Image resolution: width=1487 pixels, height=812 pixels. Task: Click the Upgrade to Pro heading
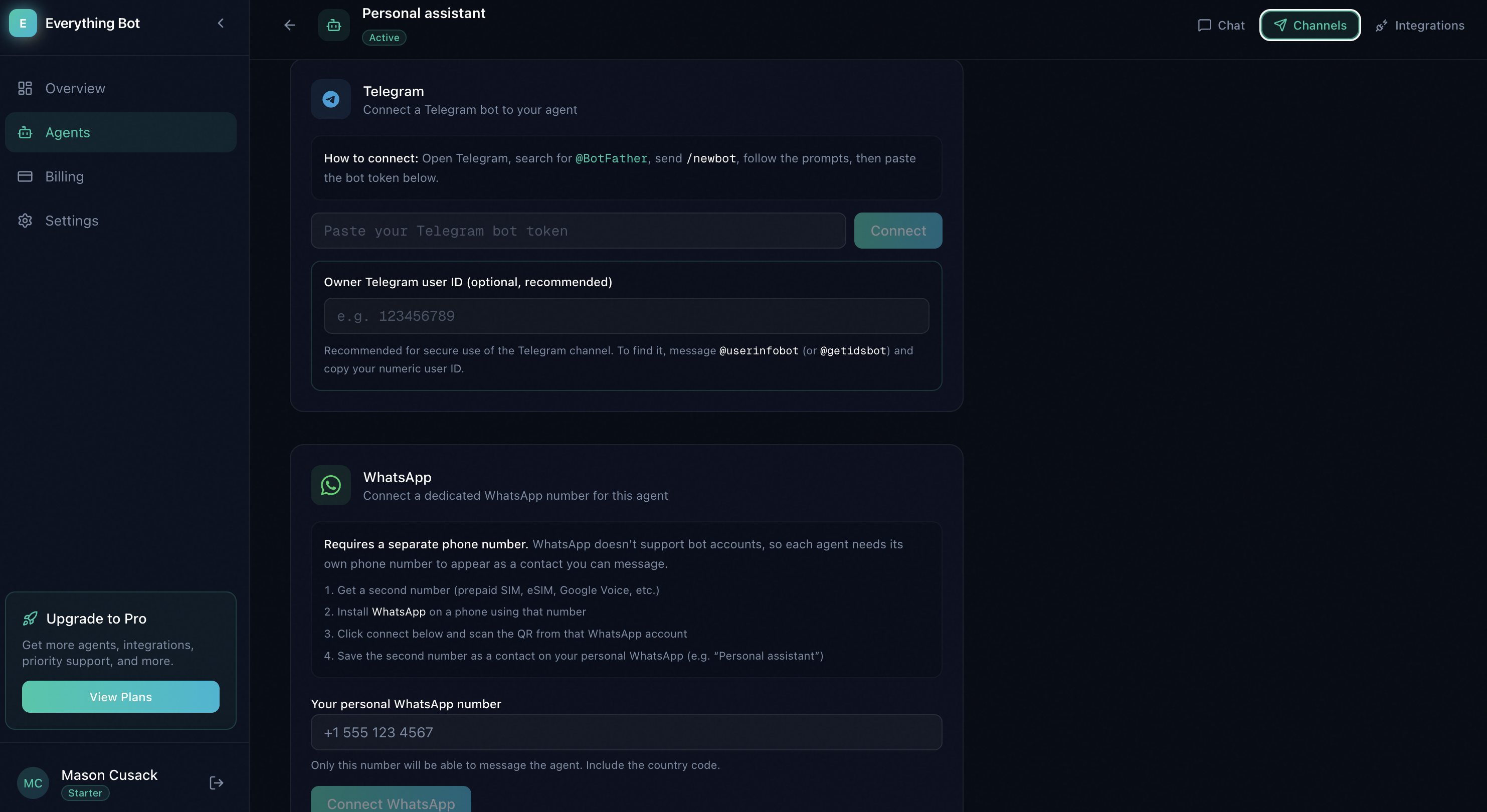(96, 619)
